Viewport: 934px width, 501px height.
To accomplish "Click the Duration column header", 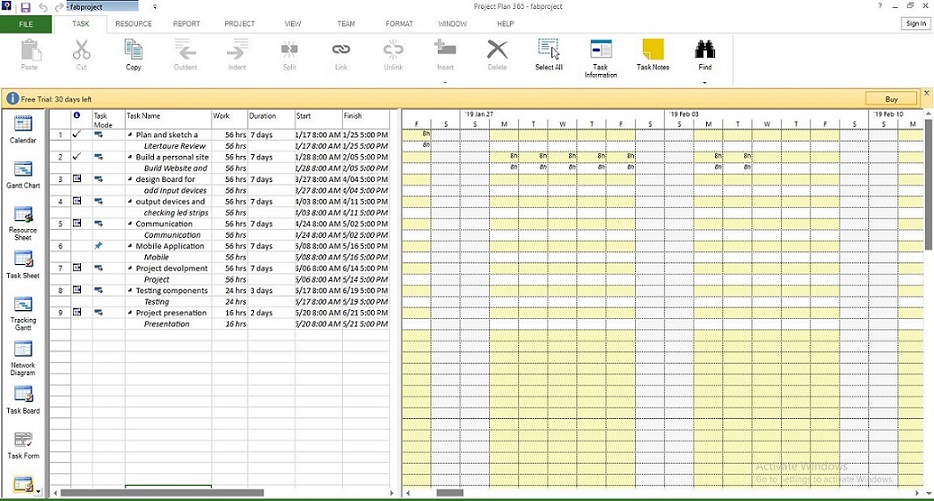I will 271,119.
